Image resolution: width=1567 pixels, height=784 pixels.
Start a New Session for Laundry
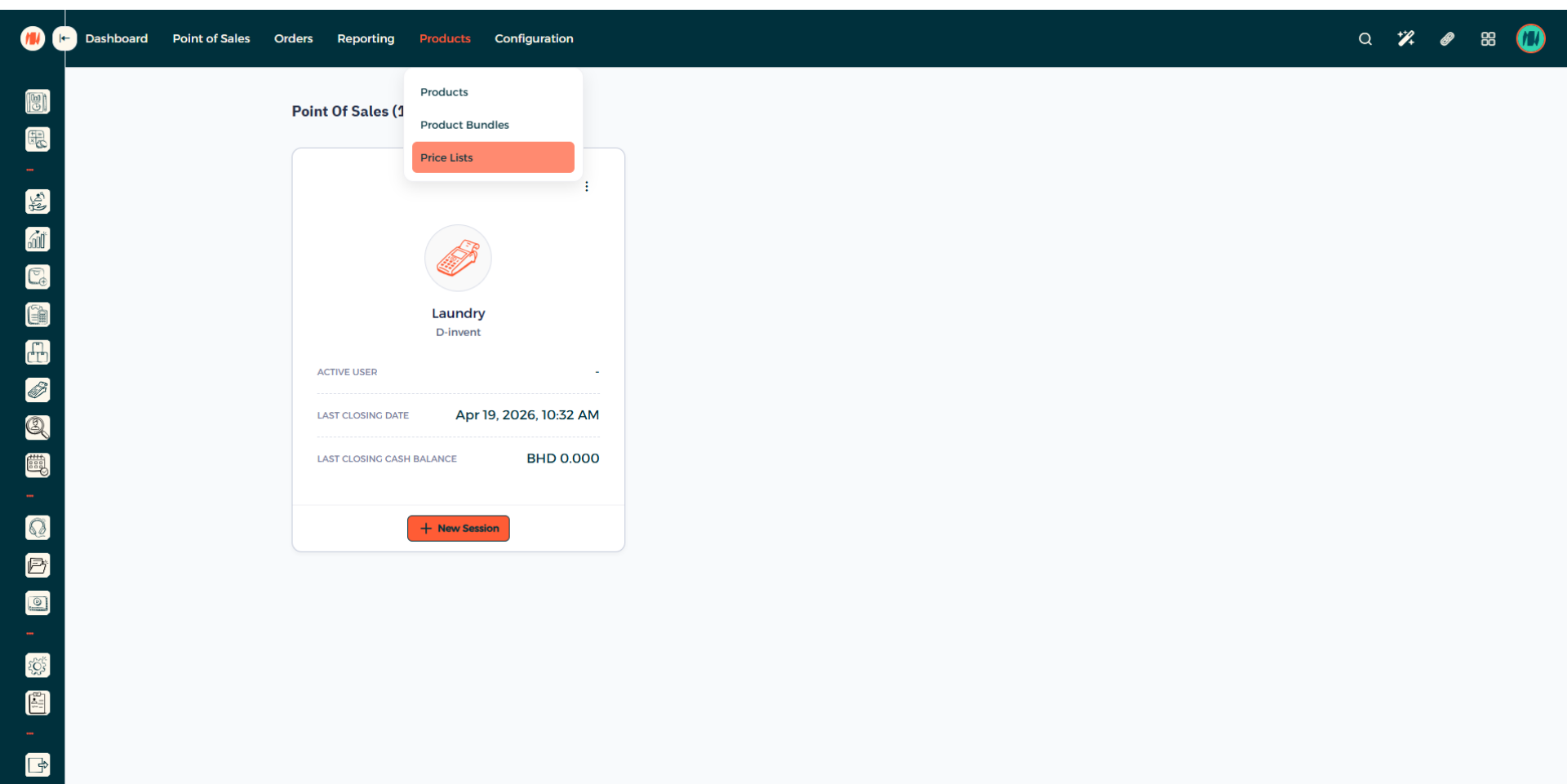click(458, 529)
